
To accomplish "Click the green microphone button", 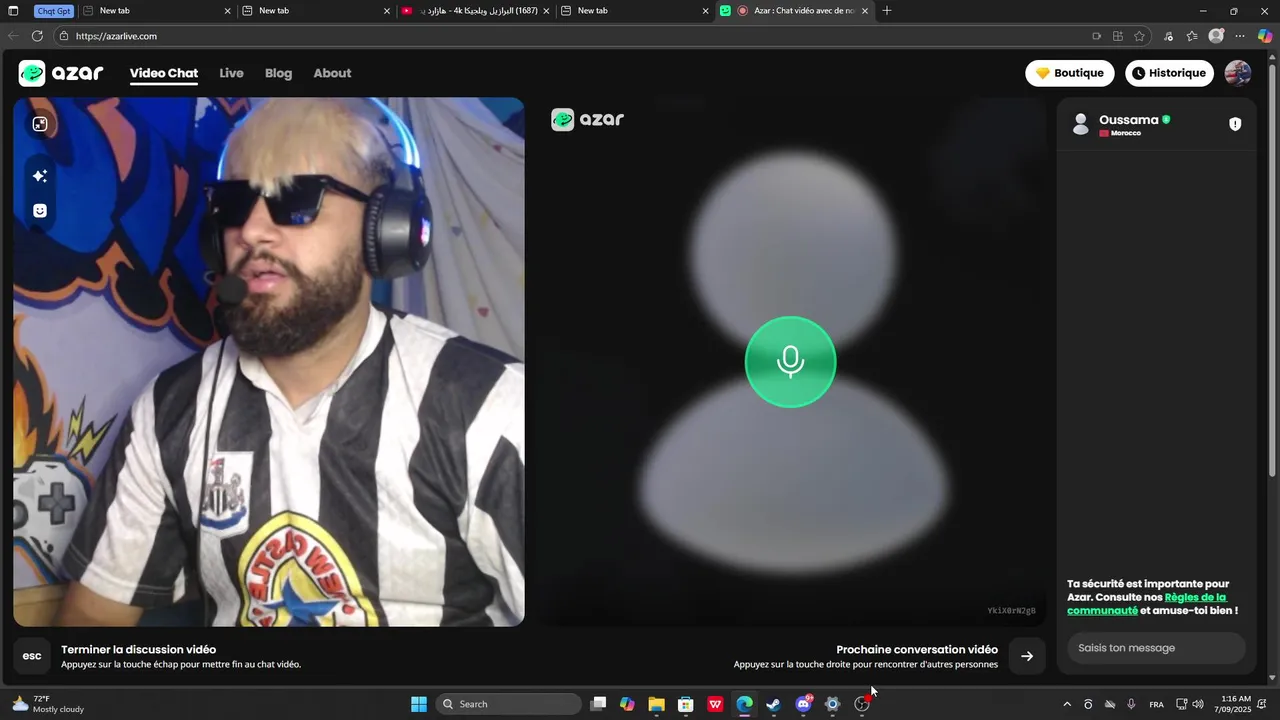I will pyautogui.click(x=790, y=362).
